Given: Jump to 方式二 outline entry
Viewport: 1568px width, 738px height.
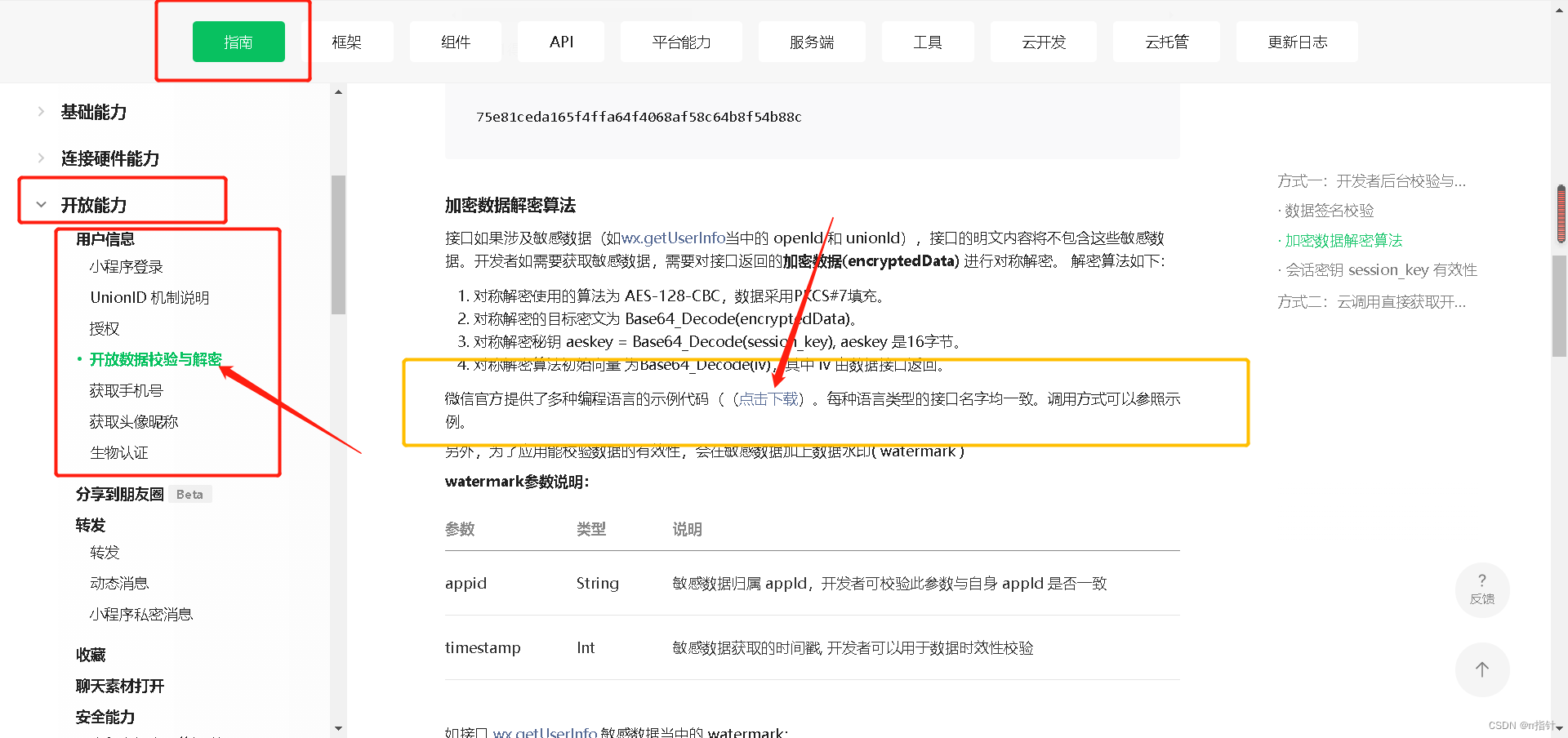Looking at the screenshot, I should click(x=1372, y=302).
